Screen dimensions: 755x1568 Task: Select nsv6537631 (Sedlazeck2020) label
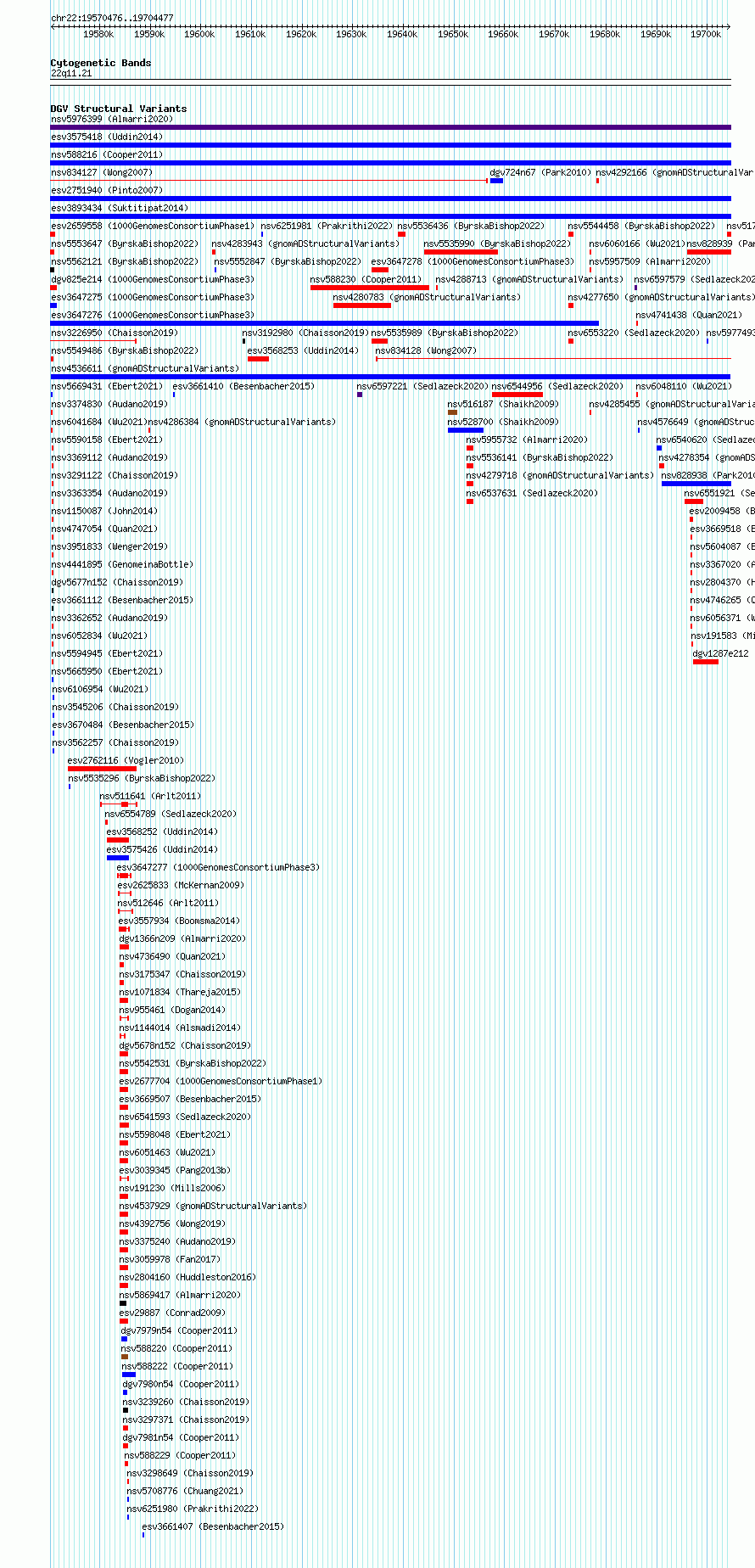(x=532, y=493)
